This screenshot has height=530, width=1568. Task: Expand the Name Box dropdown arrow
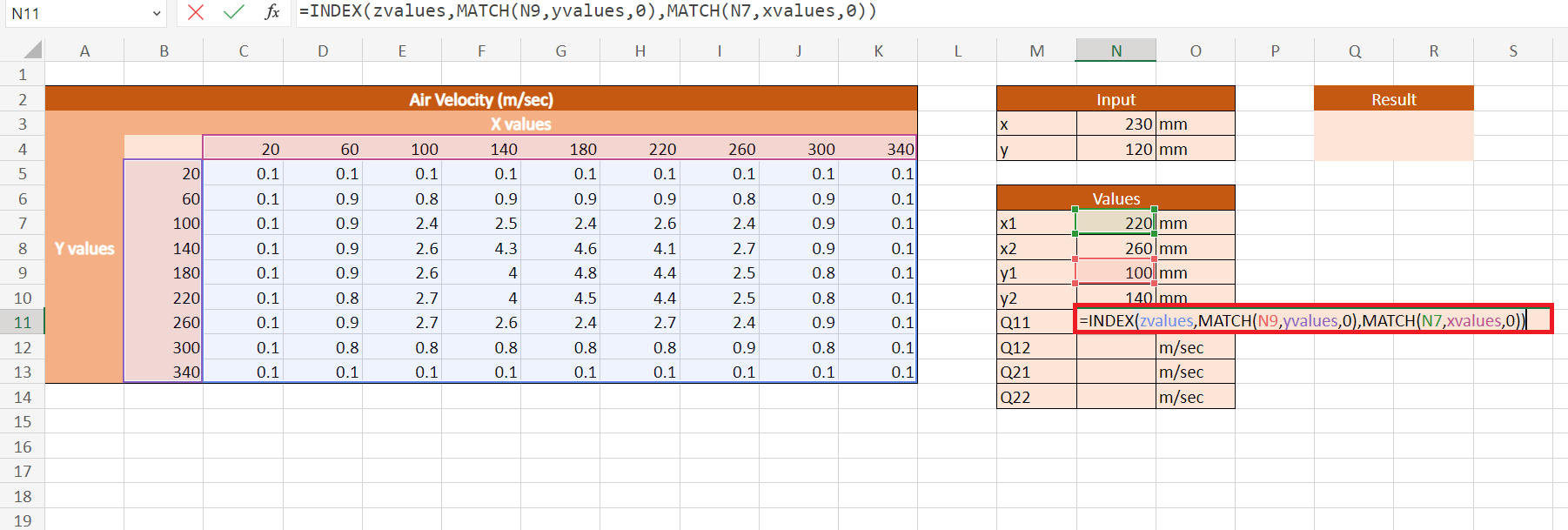point(157,13)
